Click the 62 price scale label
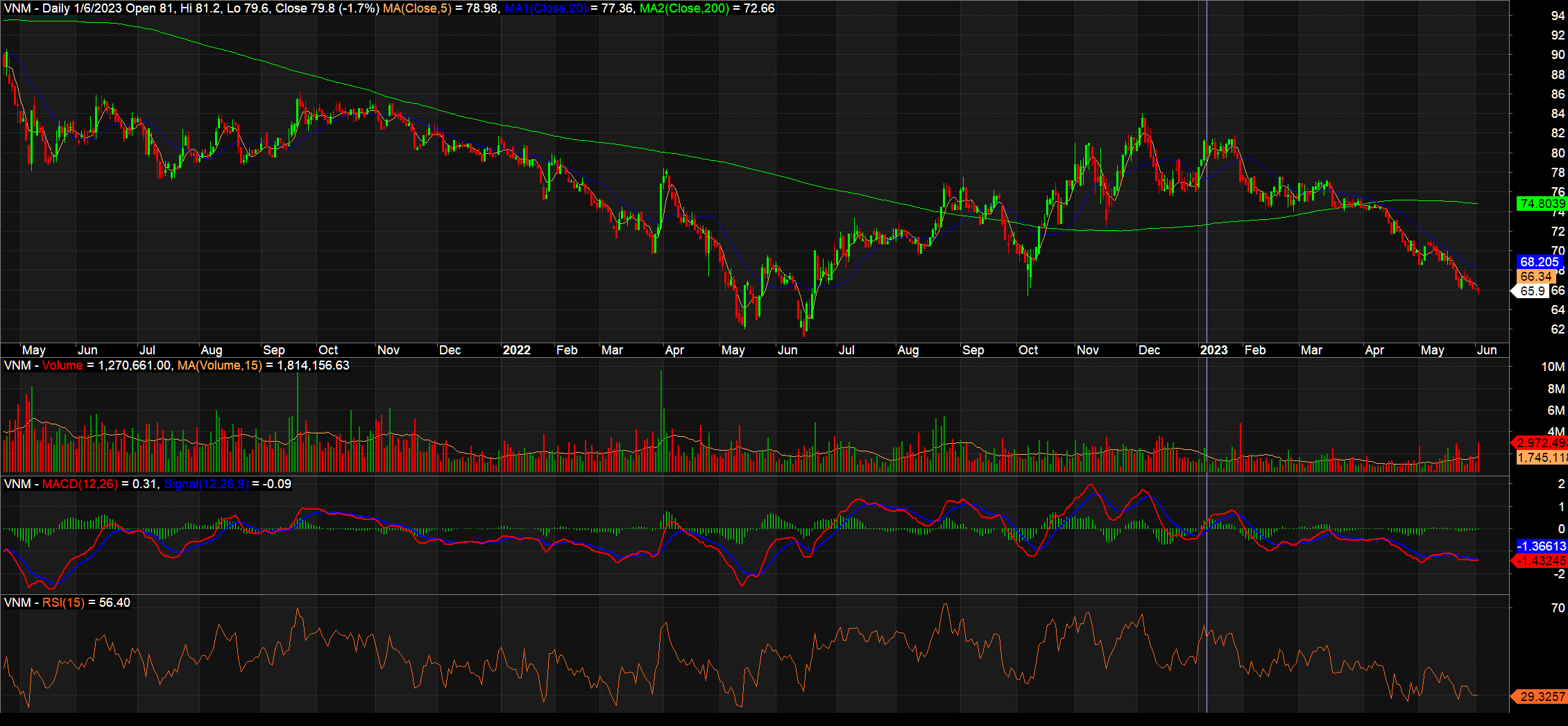Screen dimensions: 1568x726 click(1558, 329)
